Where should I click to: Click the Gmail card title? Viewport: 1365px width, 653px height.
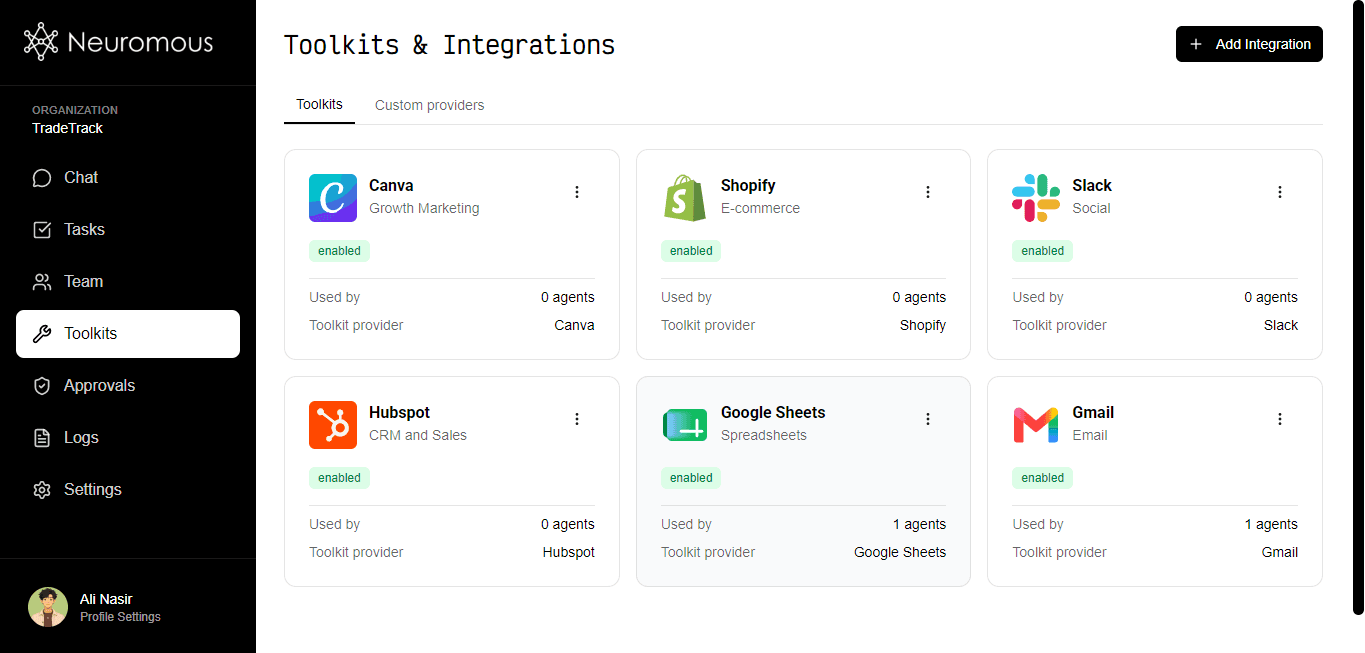1093,412
